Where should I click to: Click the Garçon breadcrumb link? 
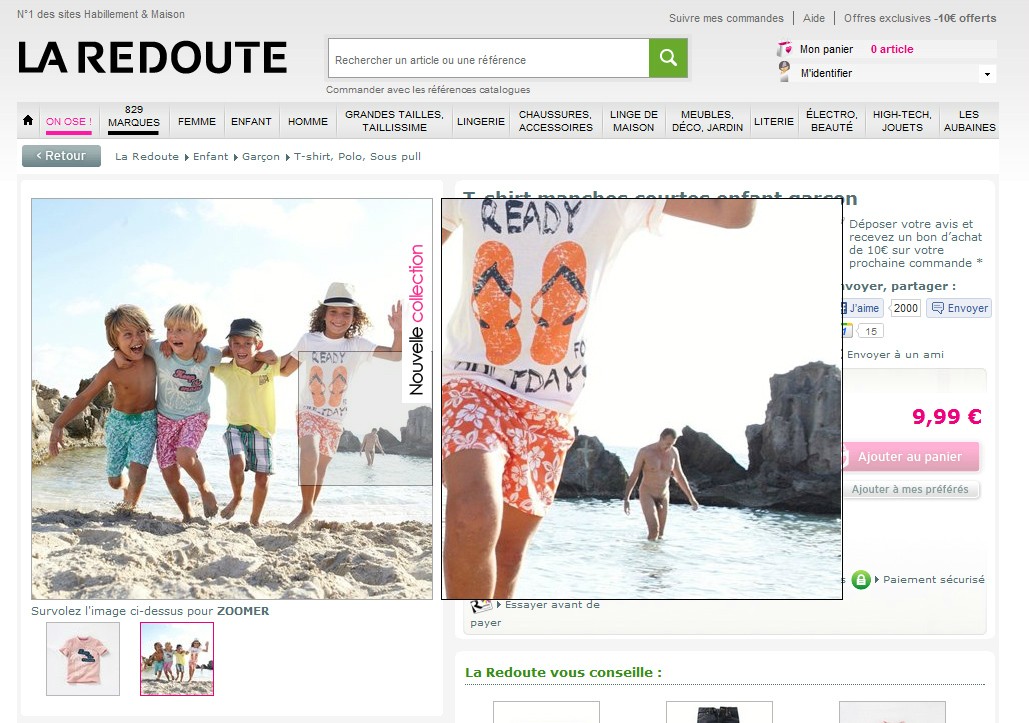click(x=261, y=157)
